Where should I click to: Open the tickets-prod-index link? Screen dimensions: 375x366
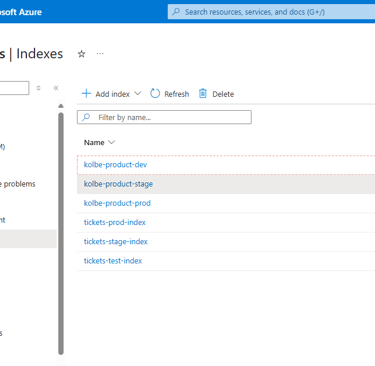click(x=115, y=222)
